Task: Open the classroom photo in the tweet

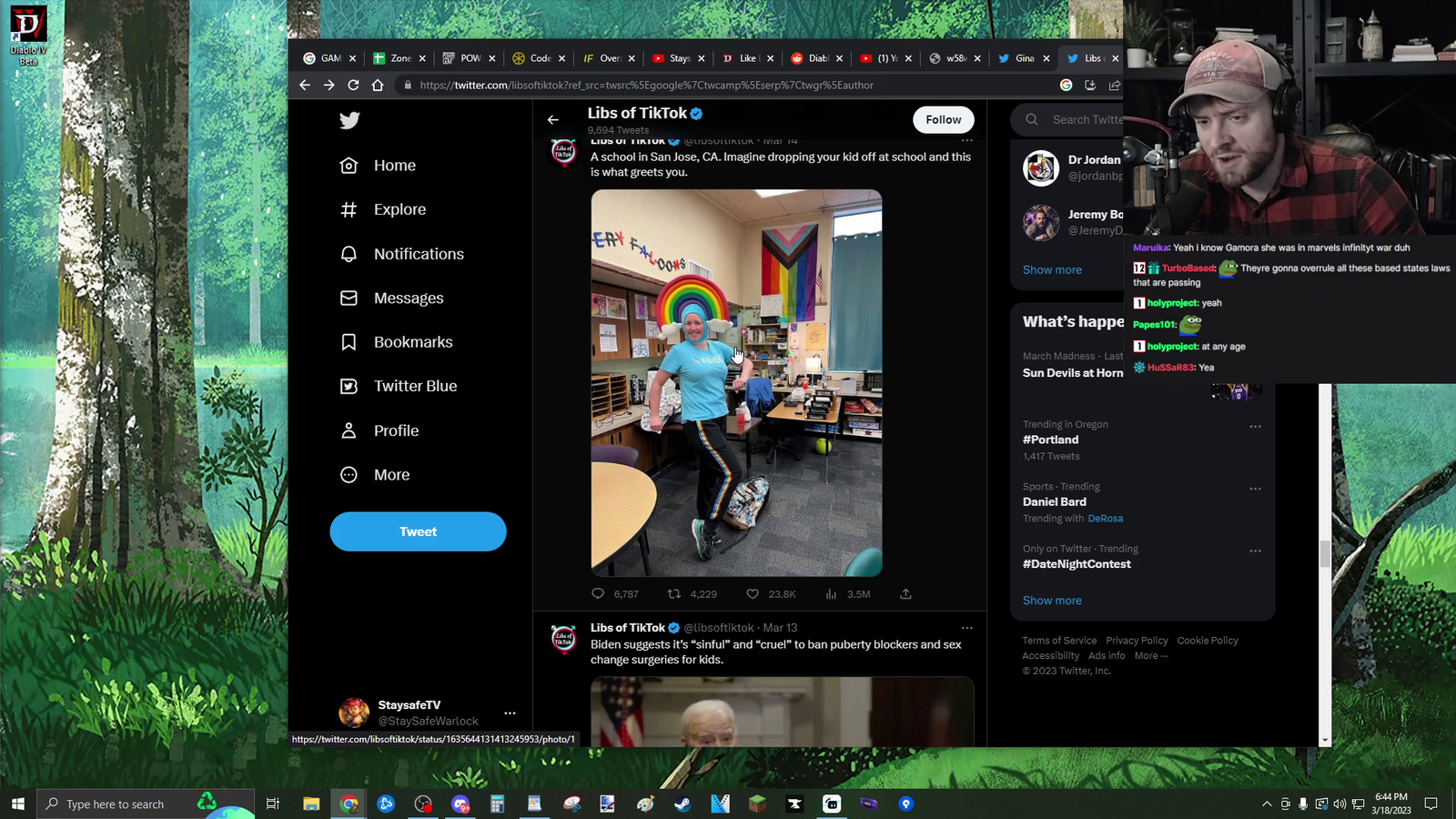Action: (x=736, y=382)
